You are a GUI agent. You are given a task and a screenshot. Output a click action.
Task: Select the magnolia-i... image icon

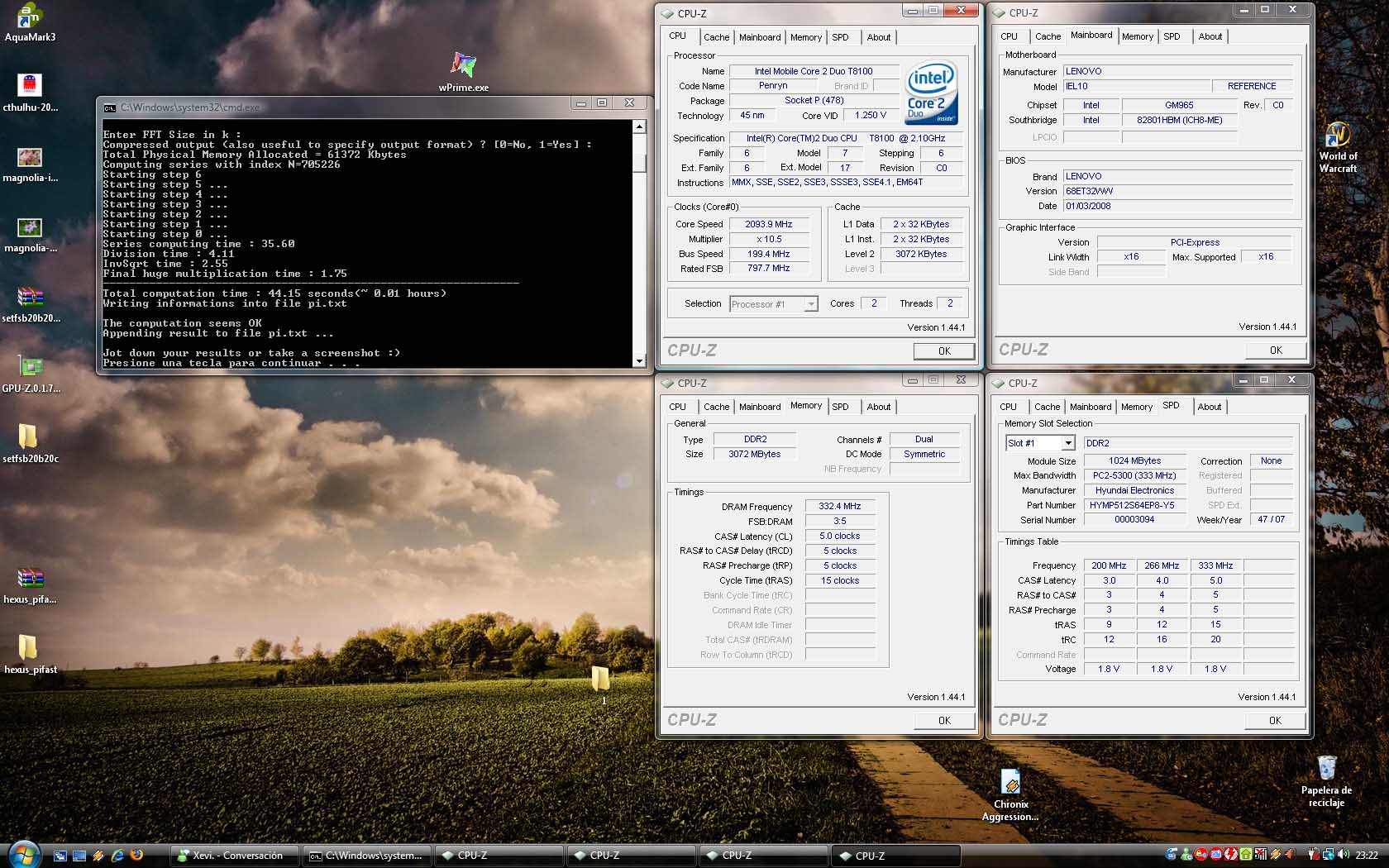30,164
